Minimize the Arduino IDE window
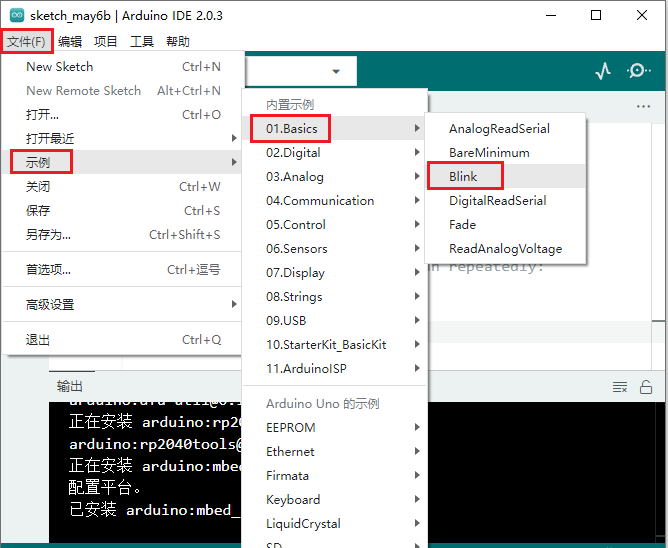This screenshot has width=668, height=548. click(551, 15)
